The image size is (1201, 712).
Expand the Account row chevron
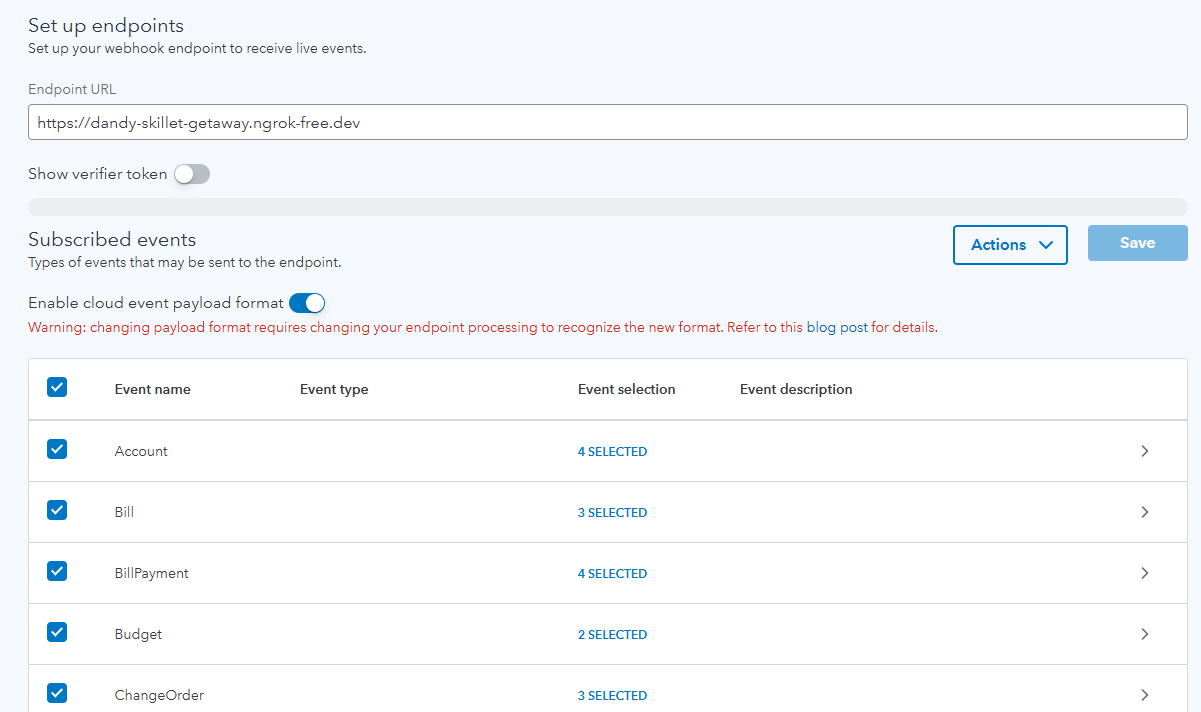coord(1145,451)
